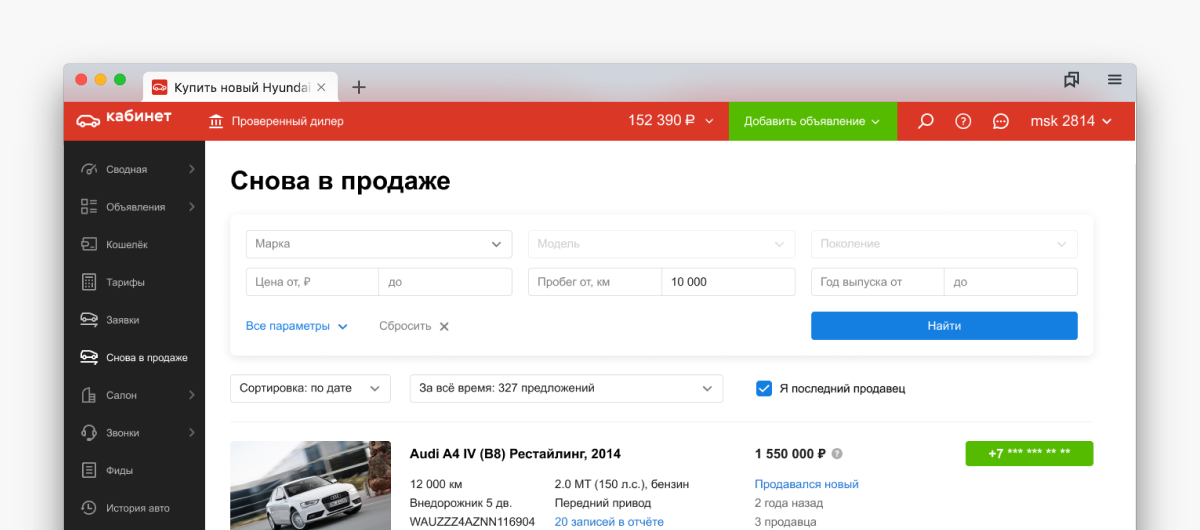Open Audi A4 IV (B8) listing title
The image size is (1200, 530).
(515, 453)
